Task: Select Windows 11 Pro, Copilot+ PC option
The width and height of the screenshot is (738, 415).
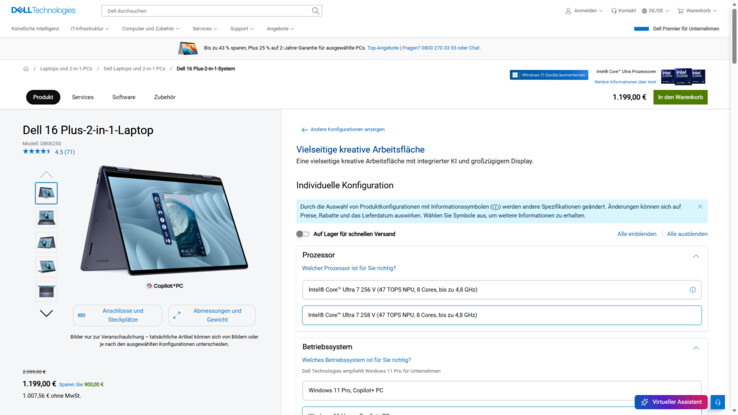Action: tap(502, 391)
